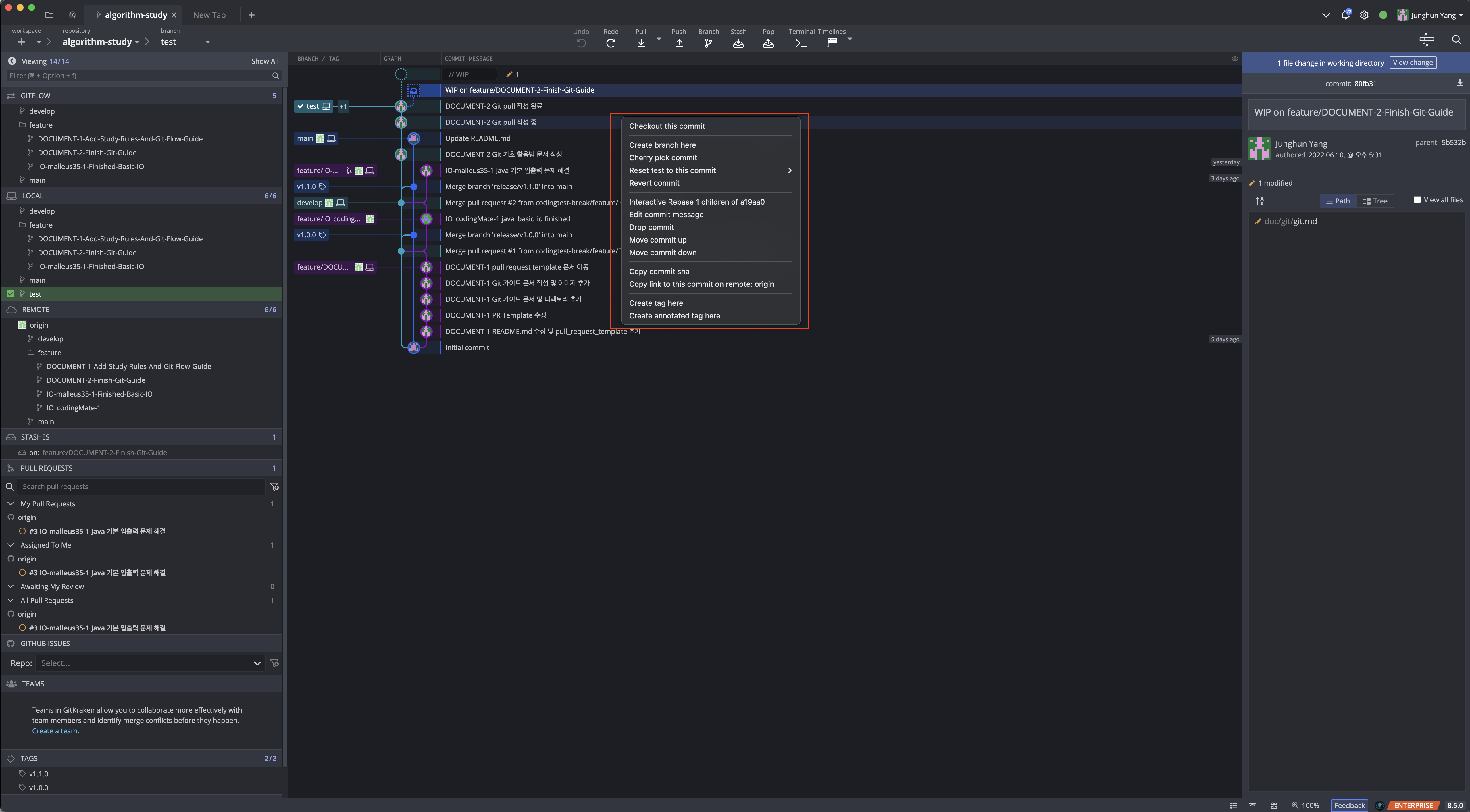Collapse the My Pull Requests group

pyautogui.click(x=10, y=503)
